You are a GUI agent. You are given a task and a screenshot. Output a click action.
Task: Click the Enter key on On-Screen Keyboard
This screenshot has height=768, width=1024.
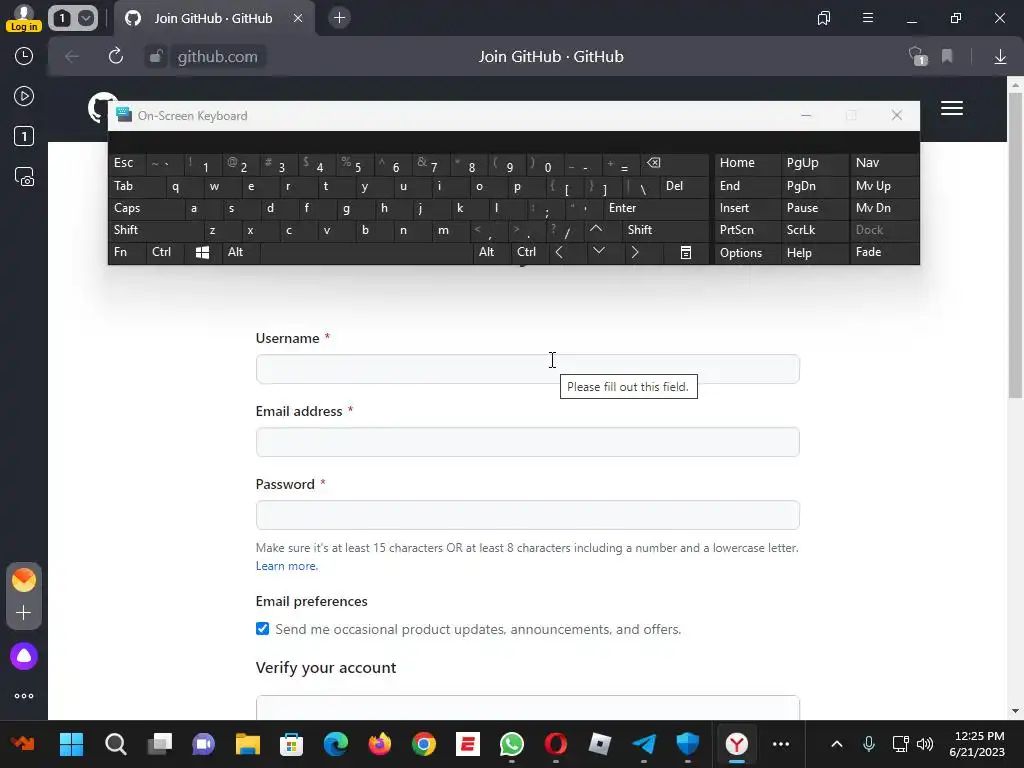tap(654, 208)
